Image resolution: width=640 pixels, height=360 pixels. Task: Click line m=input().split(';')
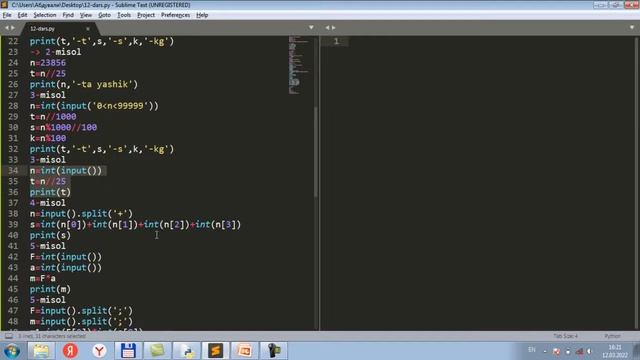(x=81, y=322)
